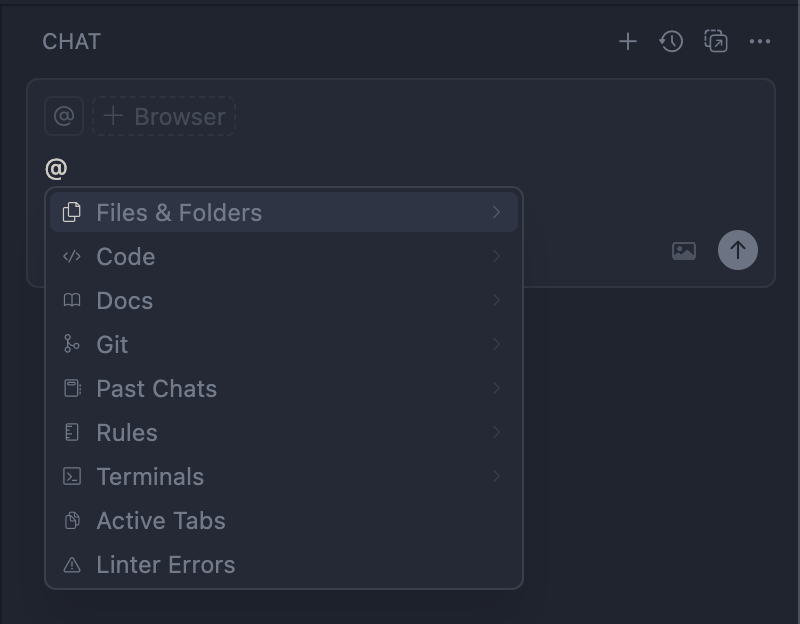
Task: Click the Linter Errors warning icon
Action: pyautogui.click(x=72, y=565)
